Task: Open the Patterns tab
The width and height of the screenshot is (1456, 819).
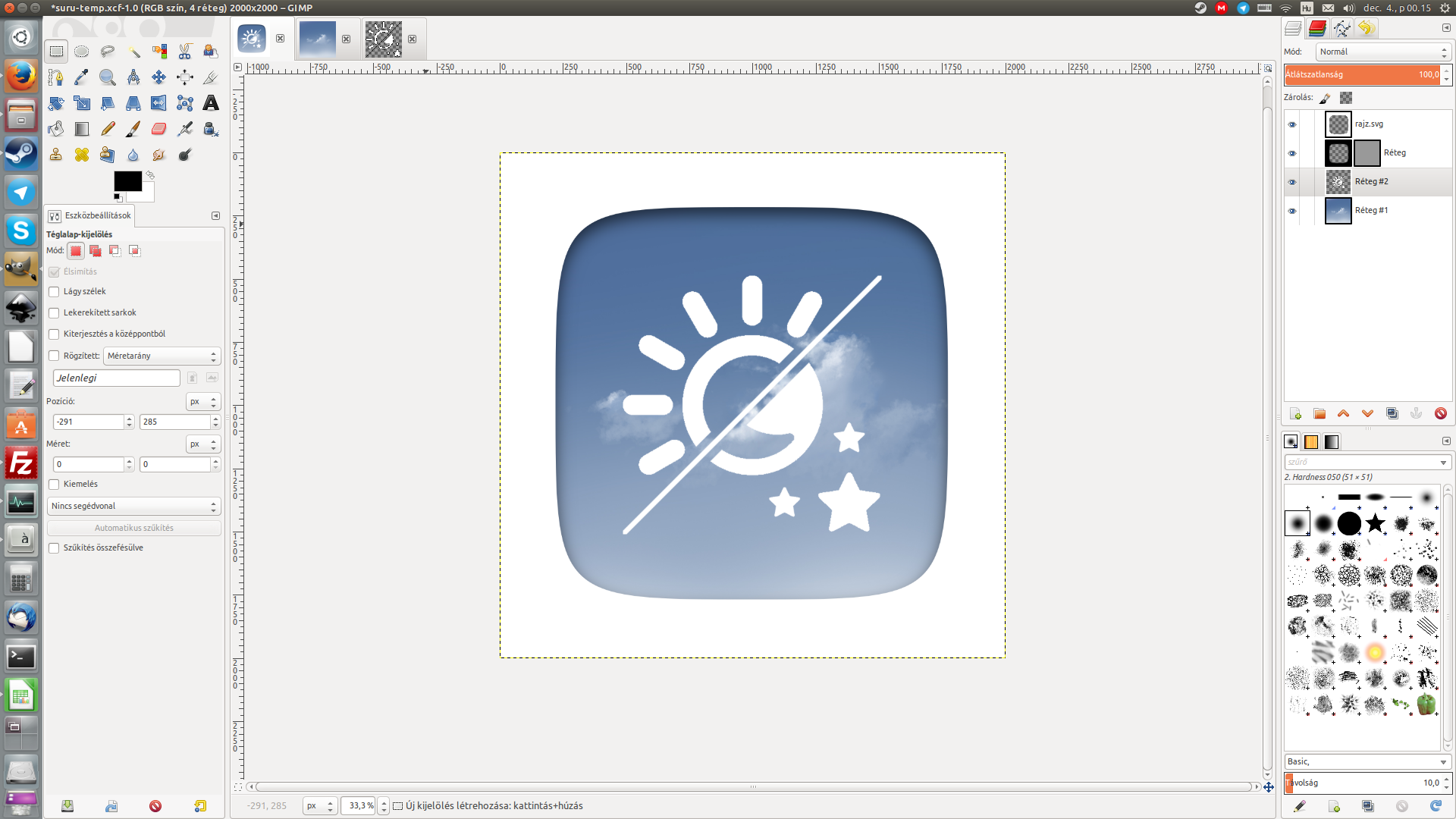Action: tap(1311, 441)
